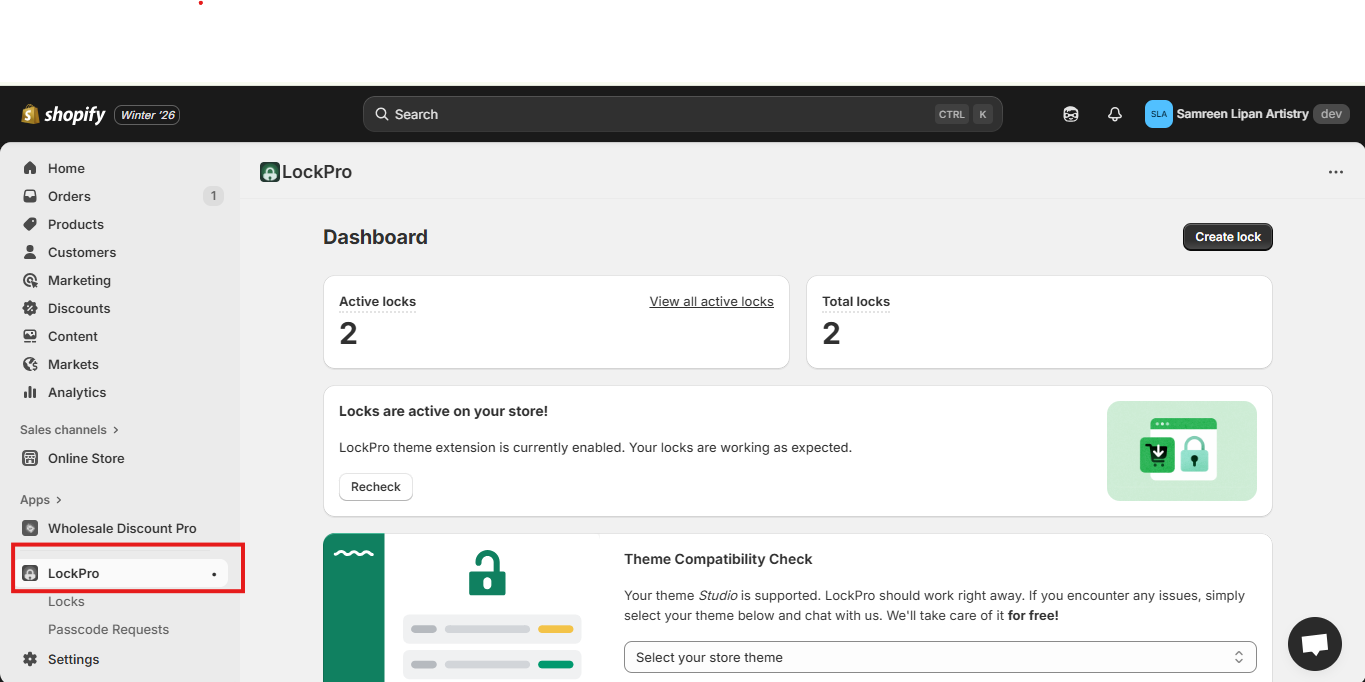The width and height of the screenshot is (1365, 682).
Task: Go to Orders in sidebar
Action: click(69, 196)
